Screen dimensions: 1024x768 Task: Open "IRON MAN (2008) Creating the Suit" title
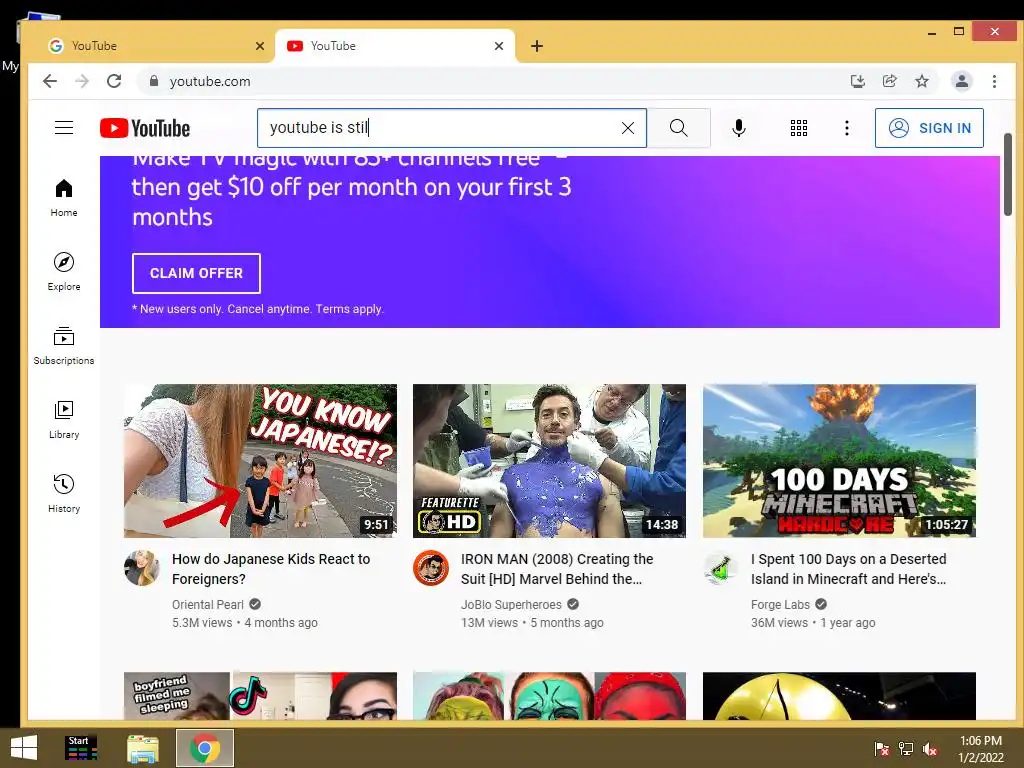pos(557,569)
